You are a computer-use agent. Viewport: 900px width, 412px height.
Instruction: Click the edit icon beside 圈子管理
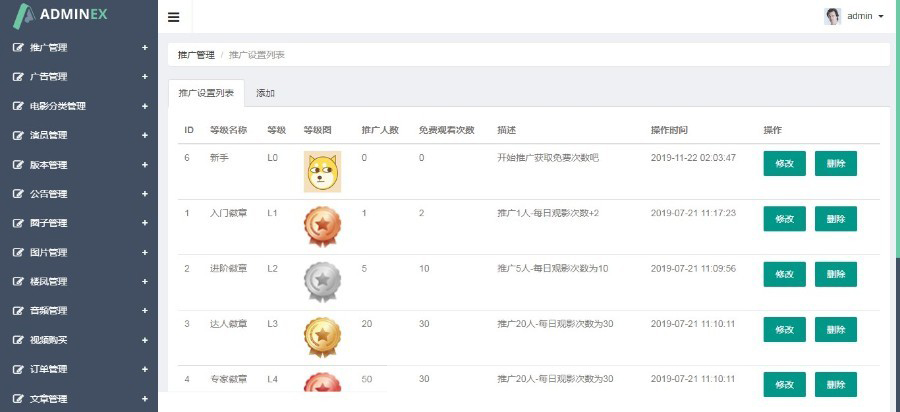pos(18,223)
